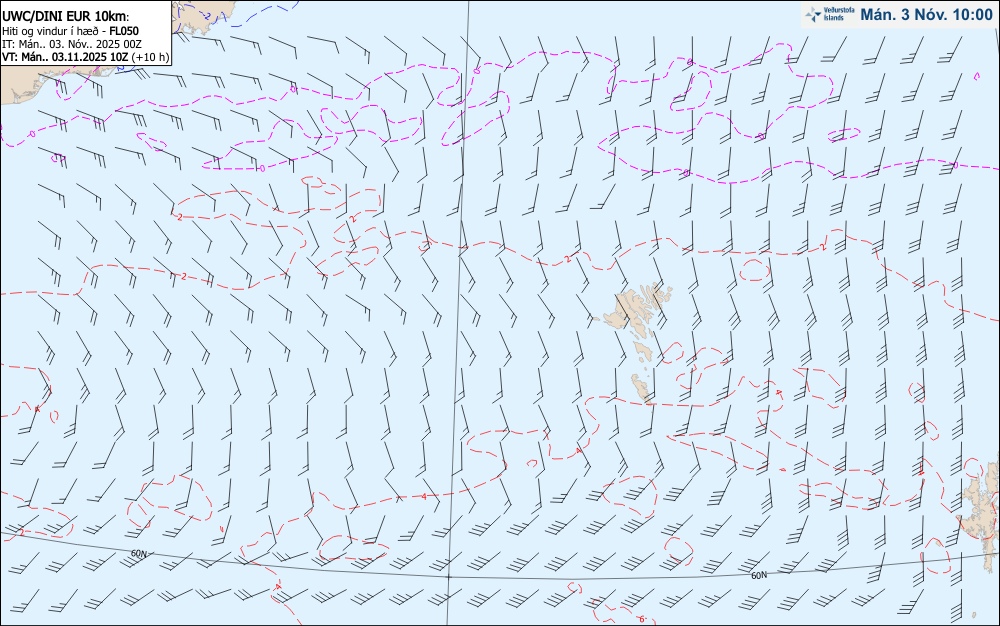Click the red '6' isotherm label

coord(642,619)
